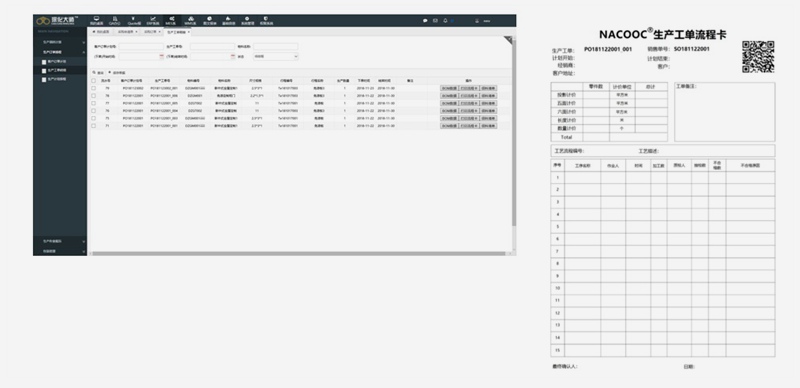This screenshot has width=800, height=388.
Task: Switch to the third open page tab
Action: point(152,32)
